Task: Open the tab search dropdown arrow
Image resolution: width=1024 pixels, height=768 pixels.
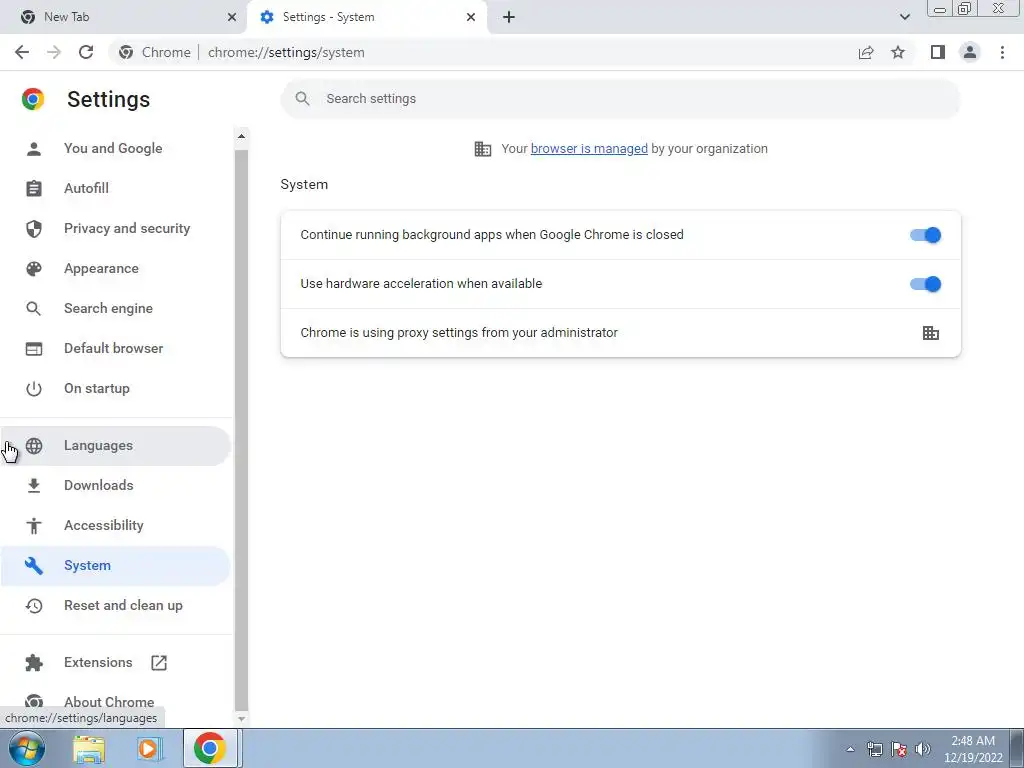Action: pos(904,17)
